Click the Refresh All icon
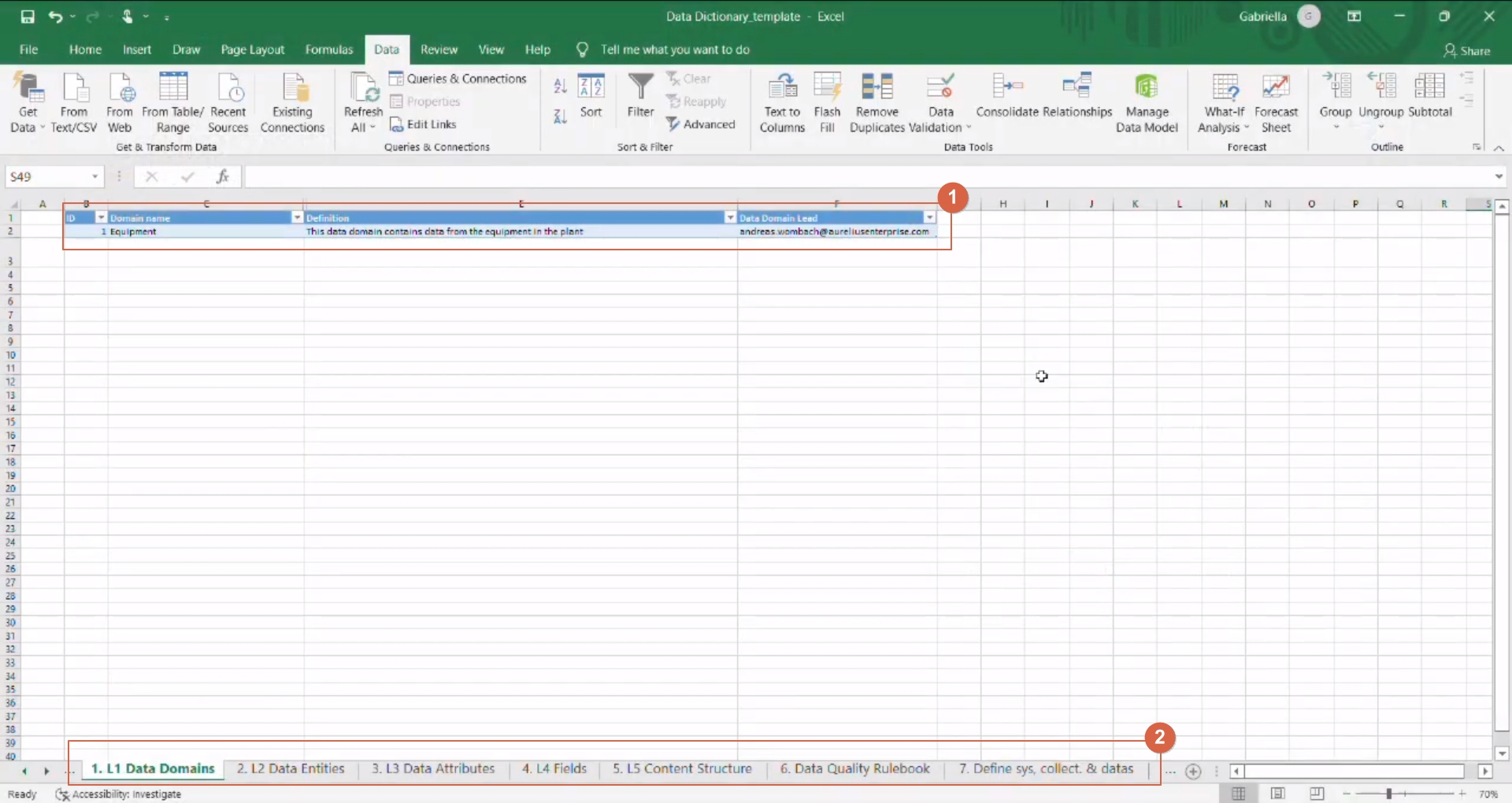This screenshot has height=803, width=1512. click(x=364, y=88)
